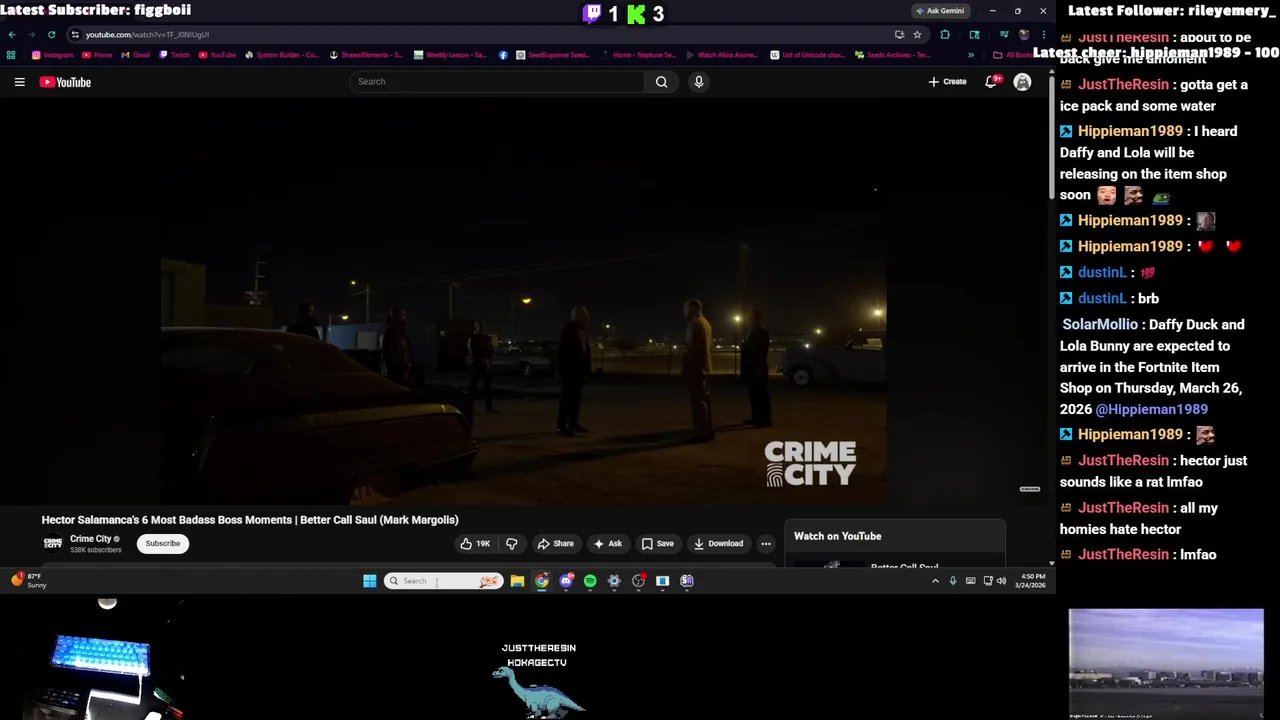Open the YouTube bookmark in bookmarks bar
The image size is (1280, 720).
(217, 55)
